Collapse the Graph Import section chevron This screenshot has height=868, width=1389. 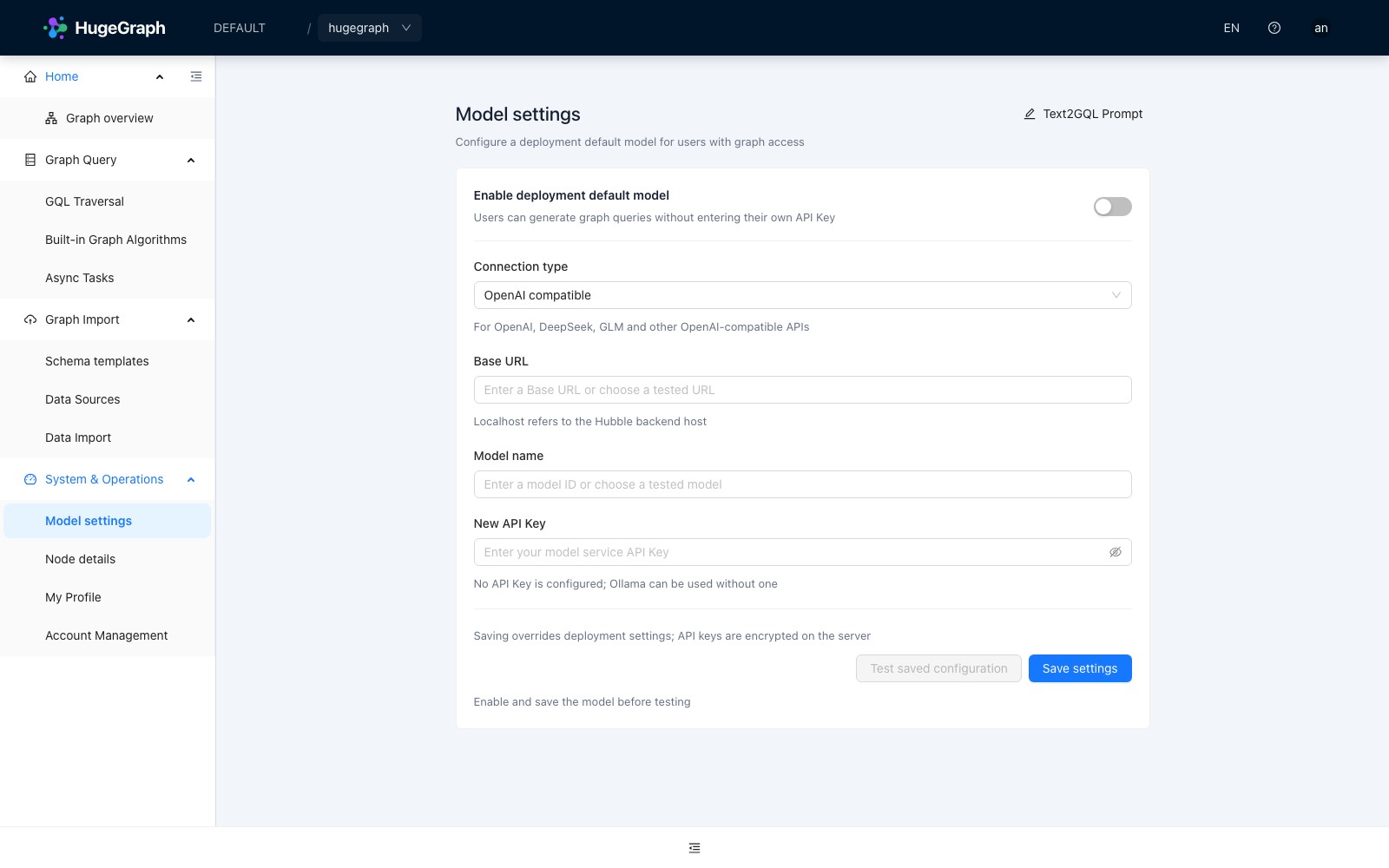pyautogui.click(x=191, y=319)
